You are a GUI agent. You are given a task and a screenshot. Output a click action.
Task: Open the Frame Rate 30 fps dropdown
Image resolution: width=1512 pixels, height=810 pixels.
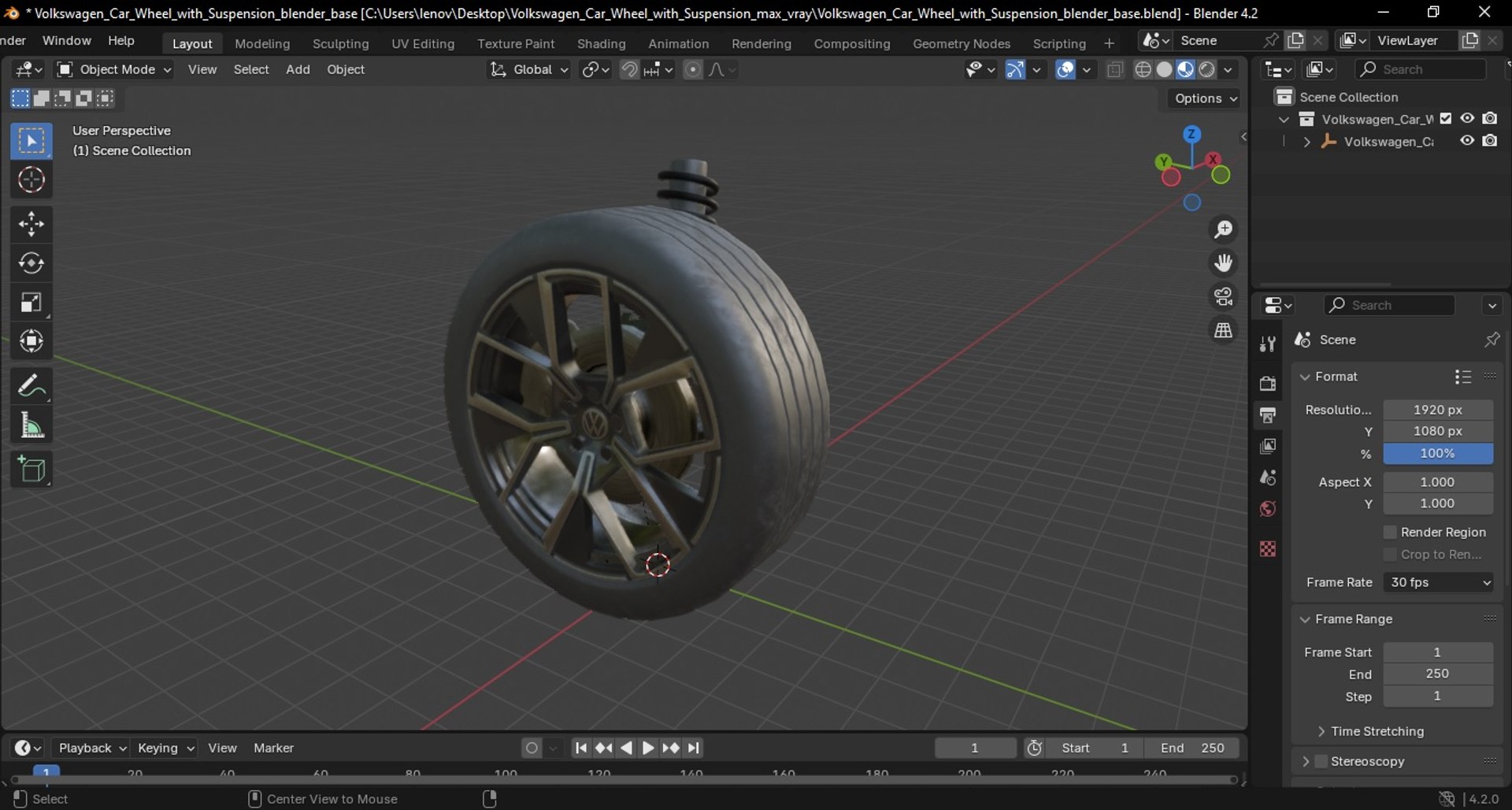(x=1438, y=582)
